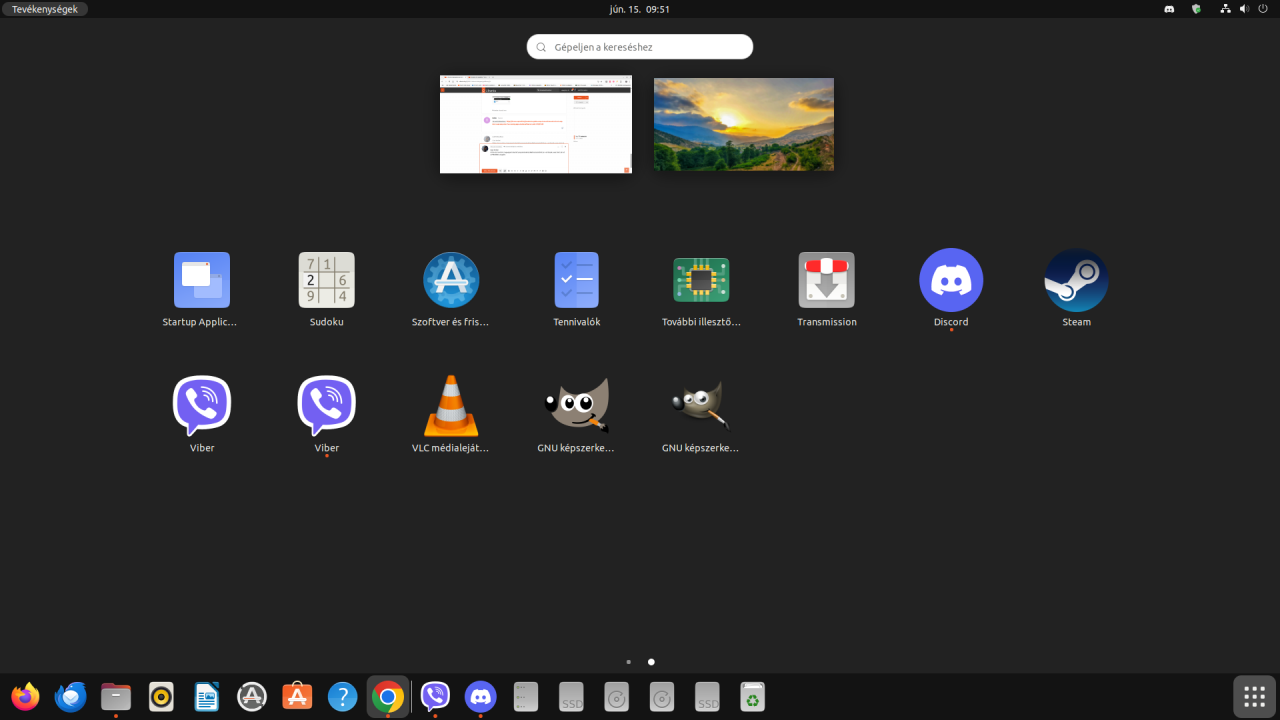Expand the system menu via power icon
This screenshot has width=1280, height=720.
pyautogui.click(x=1262, y=9)
